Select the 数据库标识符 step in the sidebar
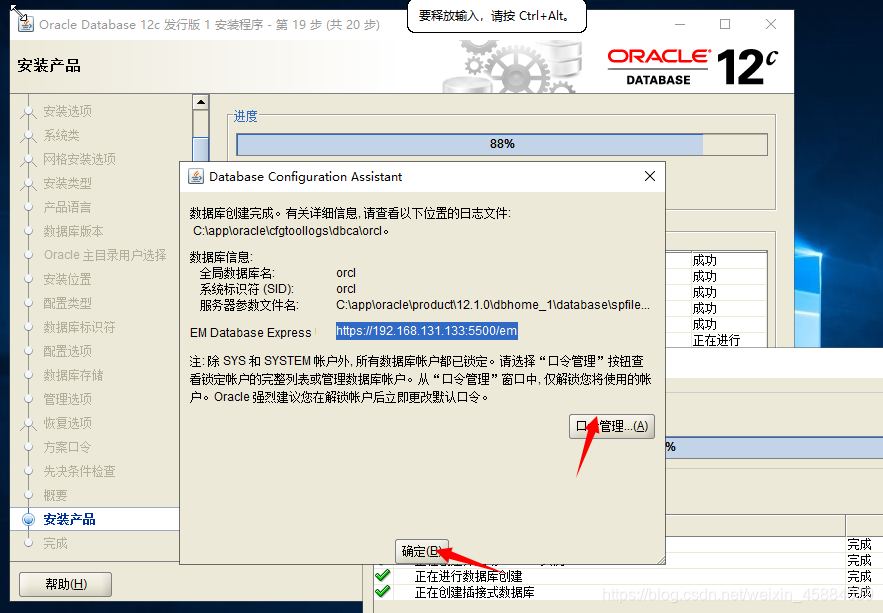This screenshot has width=883, height=613. point(79,327)
